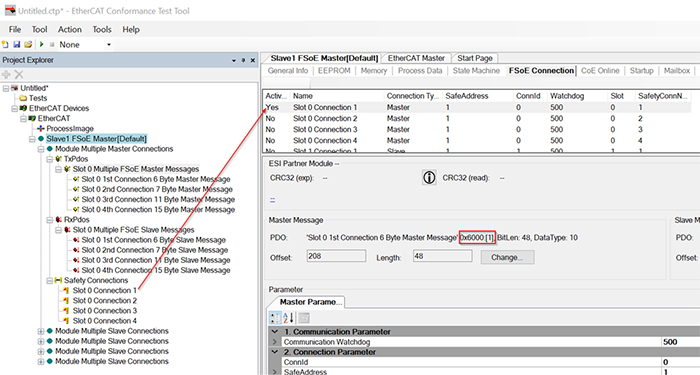Click the Slot 0 Multiple FSoE Master Messages icon

pyautogui.click(x=67, y=169)
